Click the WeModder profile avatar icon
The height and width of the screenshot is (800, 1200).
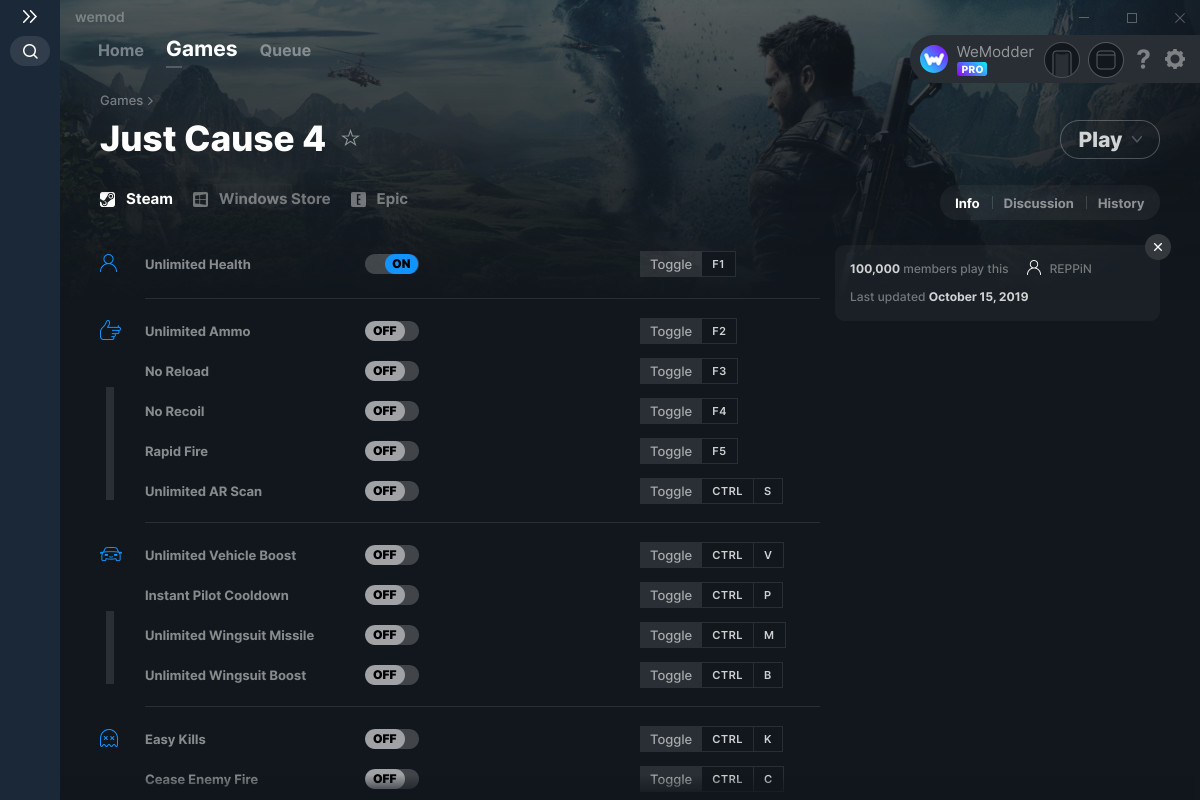(x=934, y=60)
